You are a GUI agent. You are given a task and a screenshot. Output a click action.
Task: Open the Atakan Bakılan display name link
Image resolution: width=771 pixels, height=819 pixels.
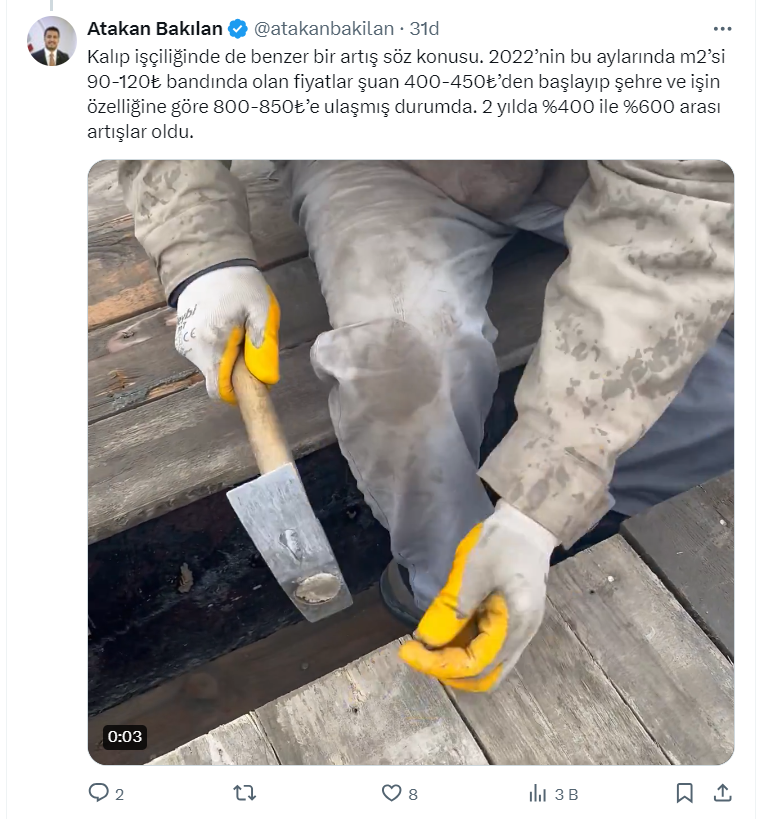[x=155, y=29]
